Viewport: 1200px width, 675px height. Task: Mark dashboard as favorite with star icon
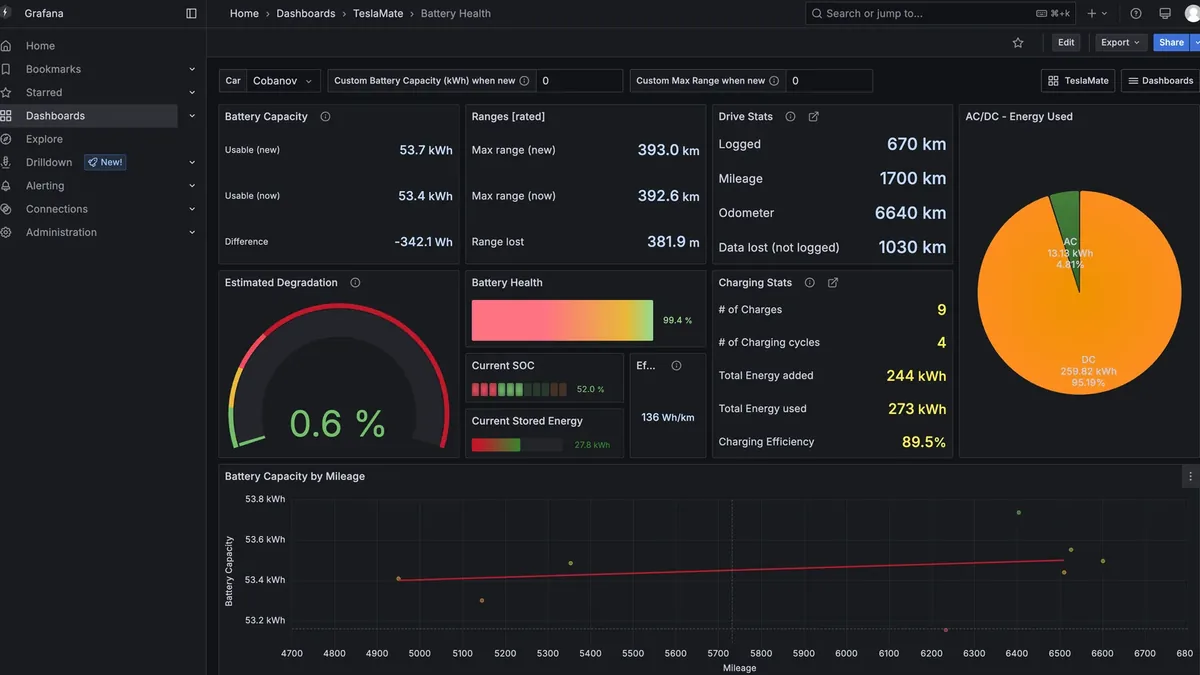tap(1018, 43)
